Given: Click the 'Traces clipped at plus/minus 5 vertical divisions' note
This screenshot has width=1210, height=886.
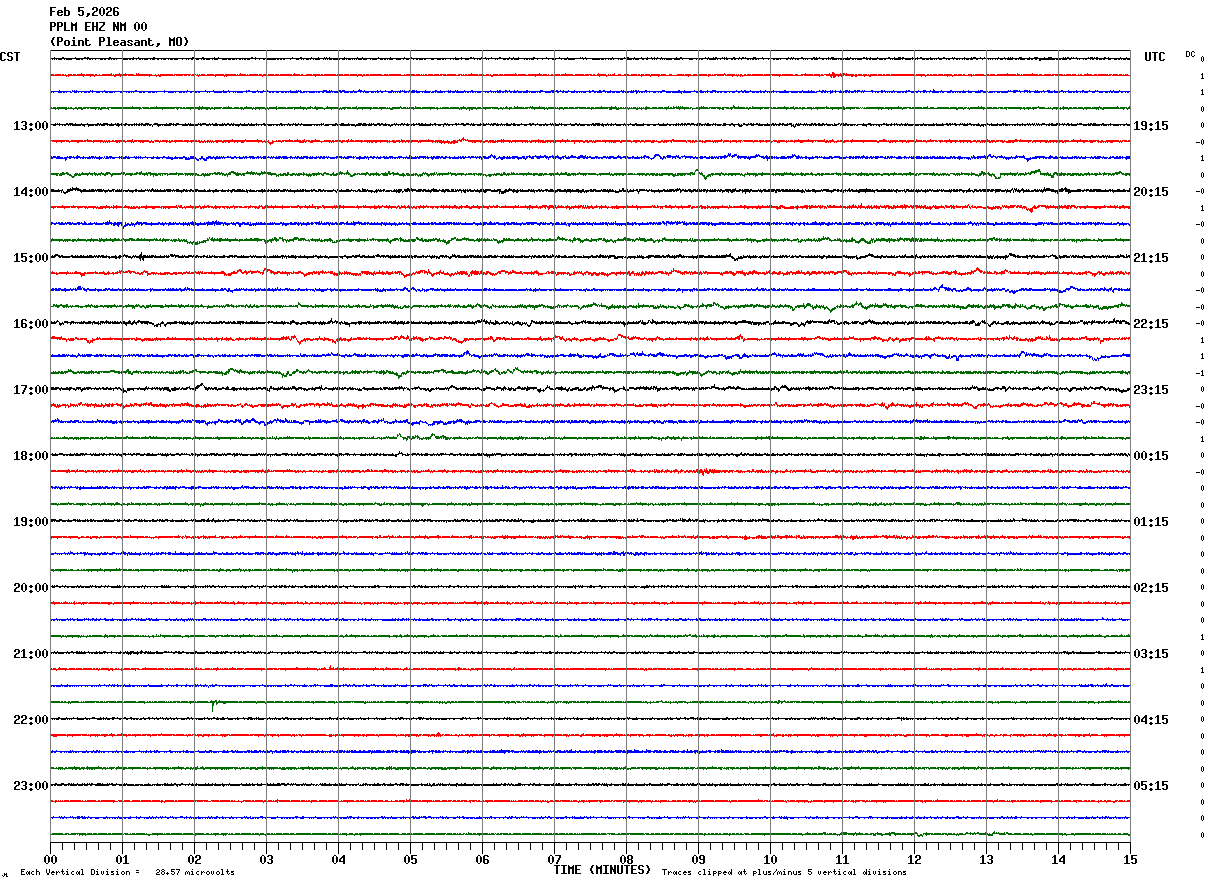Looking at the screenshot, I should [785, 873].
